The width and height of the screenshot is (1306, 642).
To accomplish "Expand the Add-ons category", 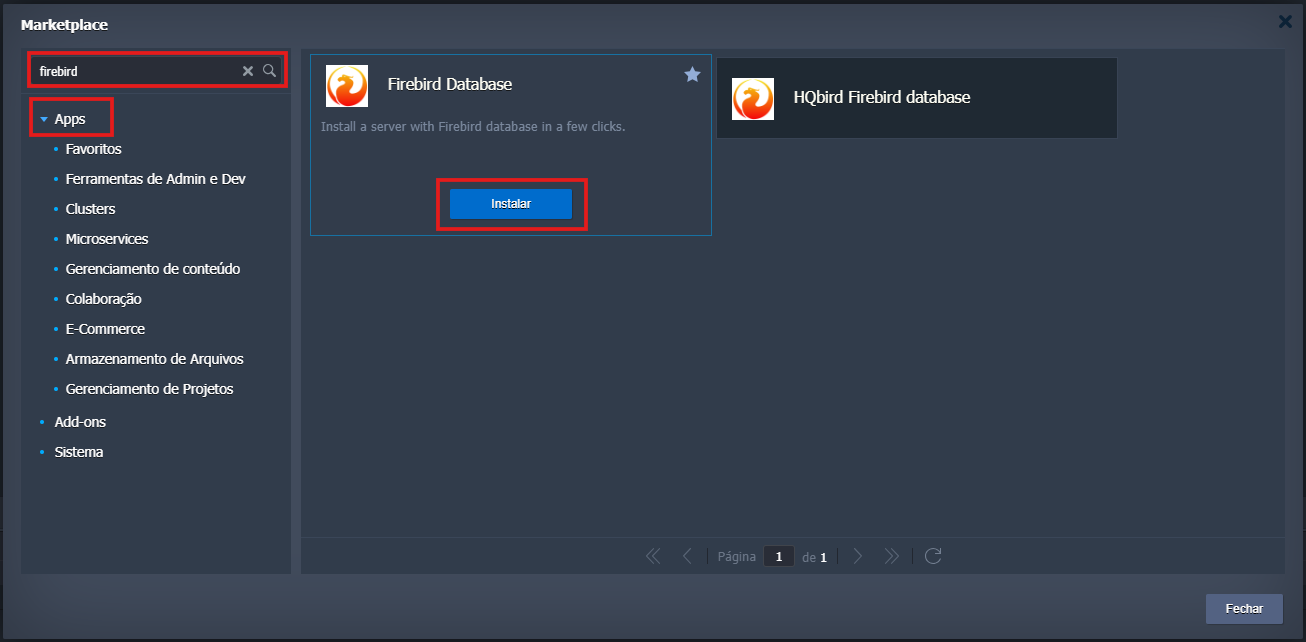I will pyautogui.click(x=79, y=422).
